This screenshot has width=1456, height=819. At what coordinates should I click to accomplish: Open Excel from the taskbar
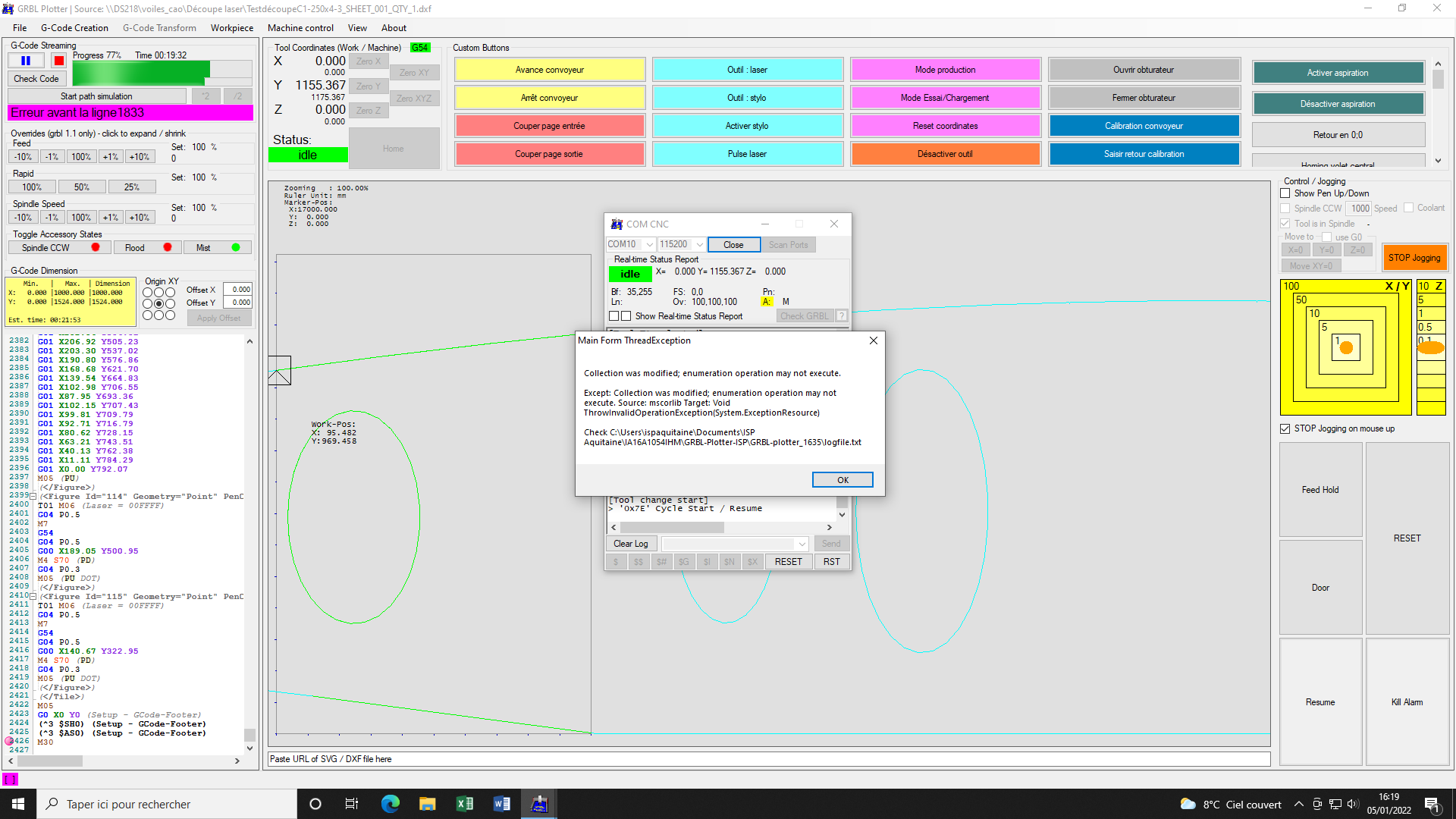tap(464, 804)
